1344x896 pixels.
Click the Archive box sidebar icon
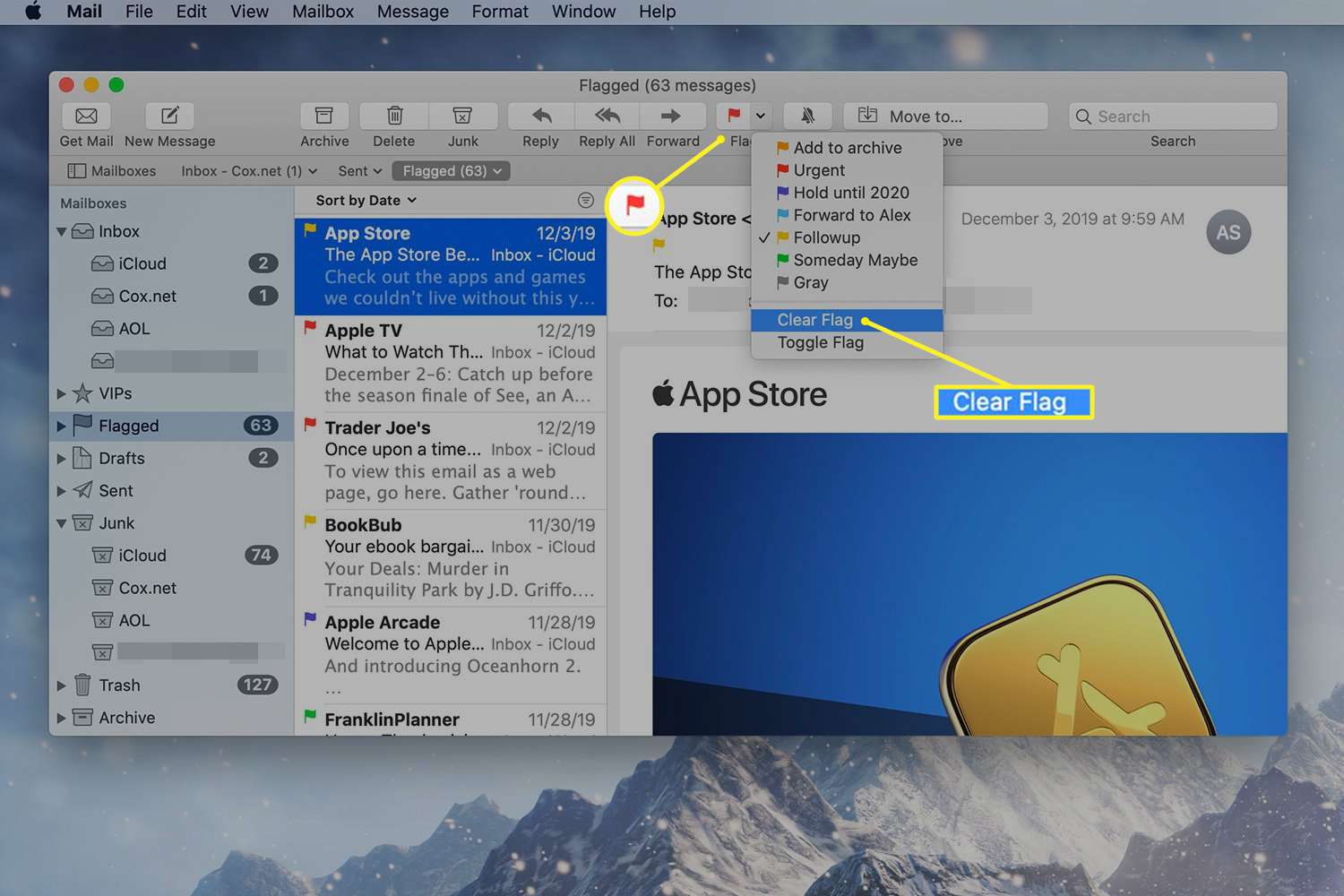[82, 717]
